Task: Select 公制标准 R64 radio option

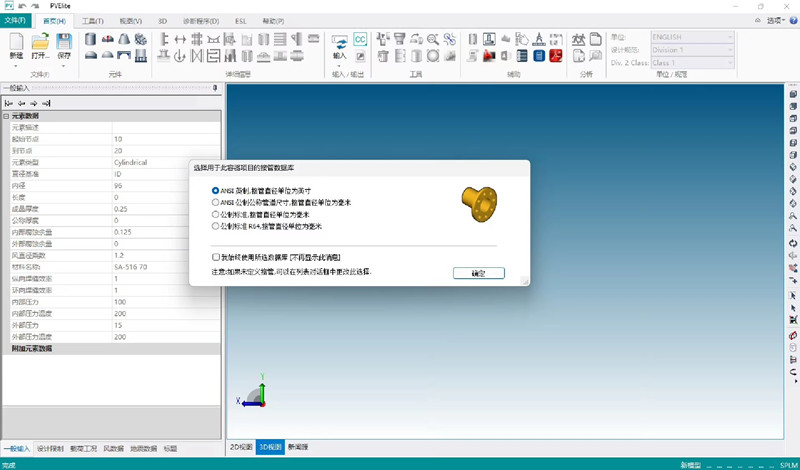Action: (x=215, y=226)
